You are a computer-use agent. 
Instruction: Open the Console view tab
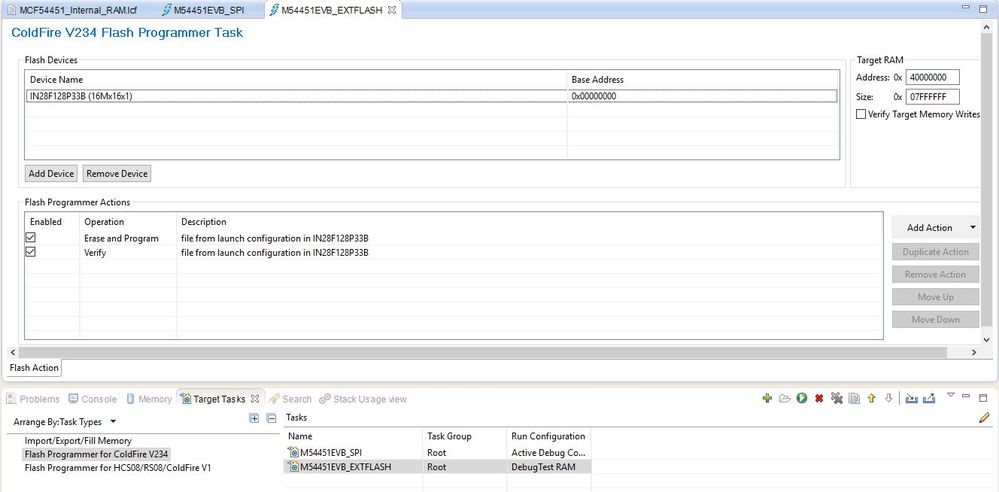click(x=93, y=399)
